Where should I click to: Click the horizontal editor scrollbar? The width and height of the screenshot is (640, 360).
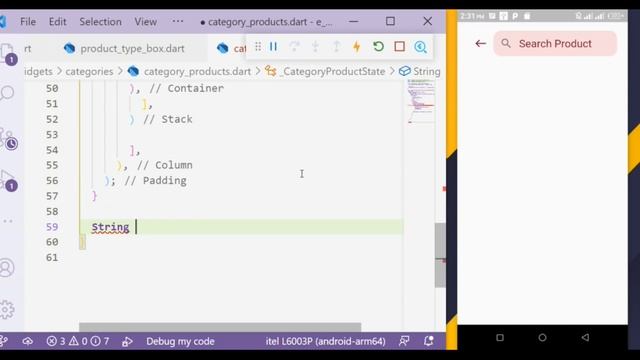point(220,327)
